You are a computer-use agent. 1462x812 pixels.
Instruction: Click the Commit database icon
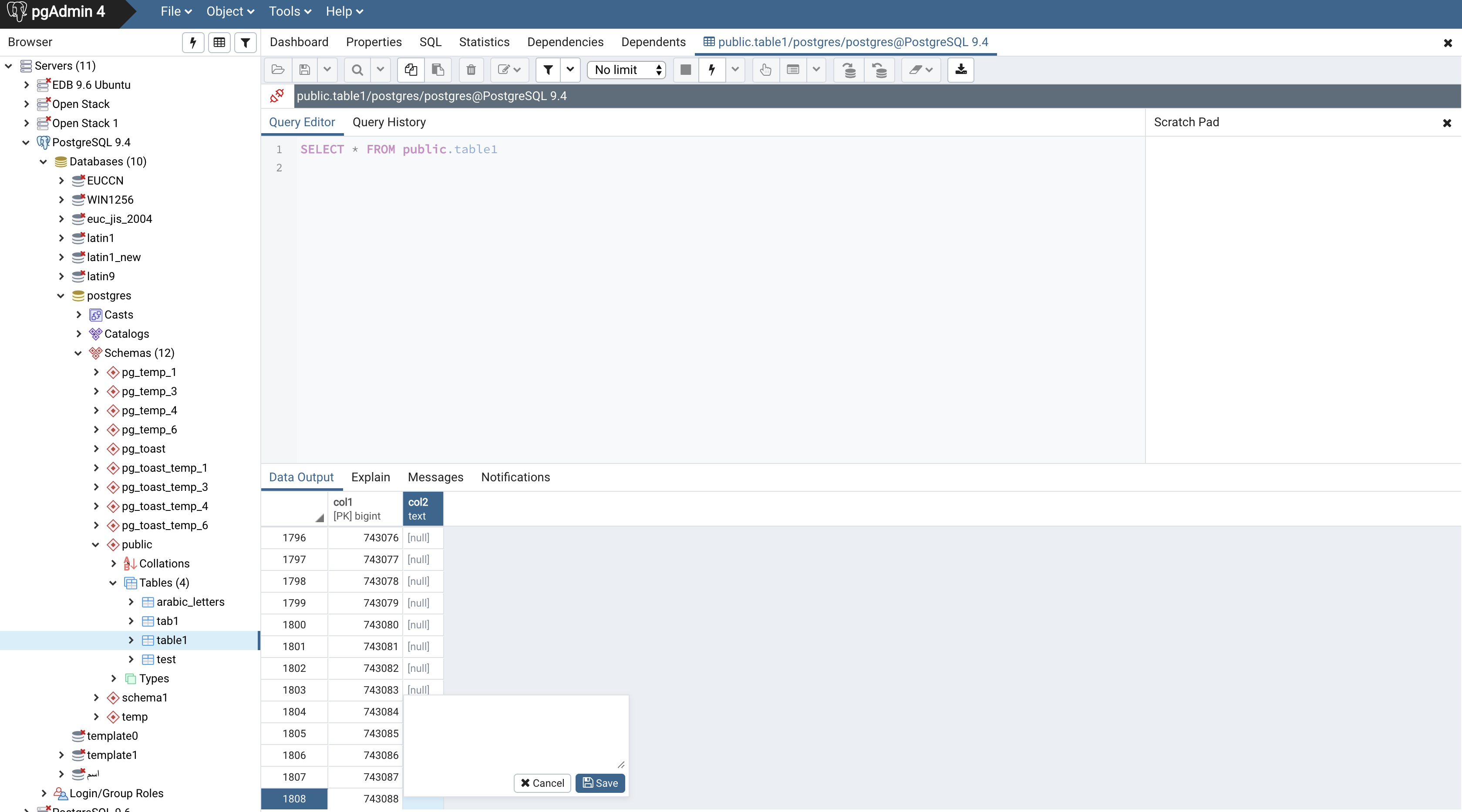coord(849,70)
